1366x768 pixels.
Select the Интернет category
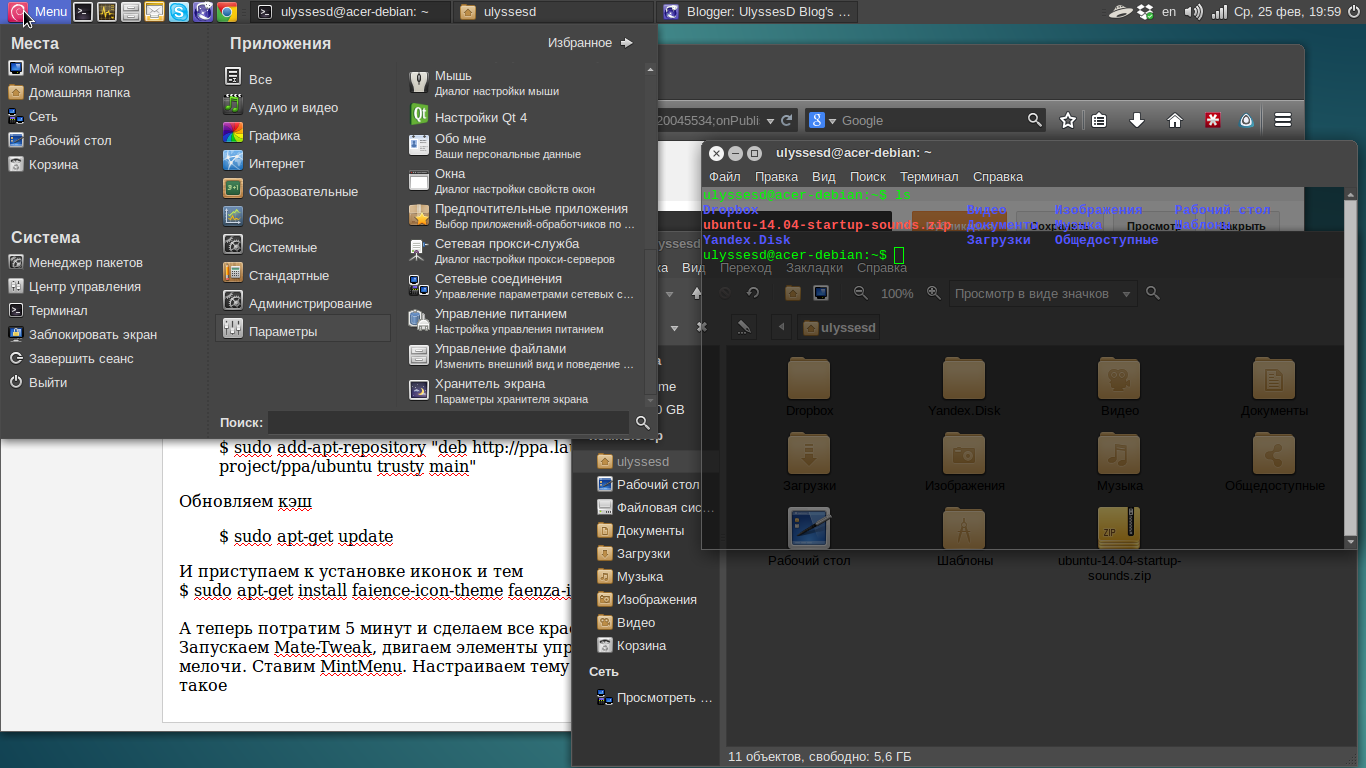click(x=303, y=163)
